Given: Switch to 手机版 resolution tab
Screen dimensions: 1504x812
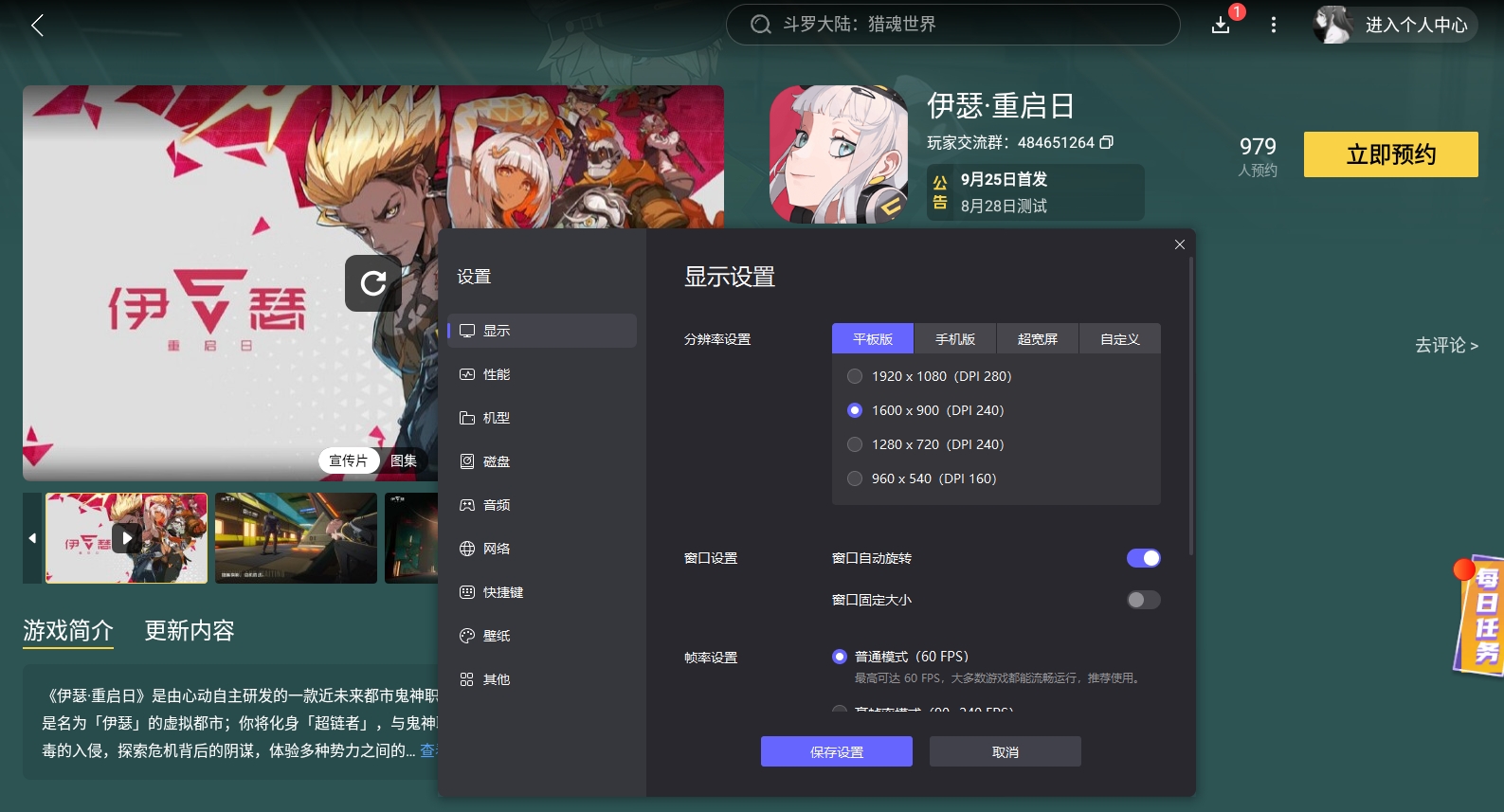Looking at the screenshot, I should coord(955,338).
